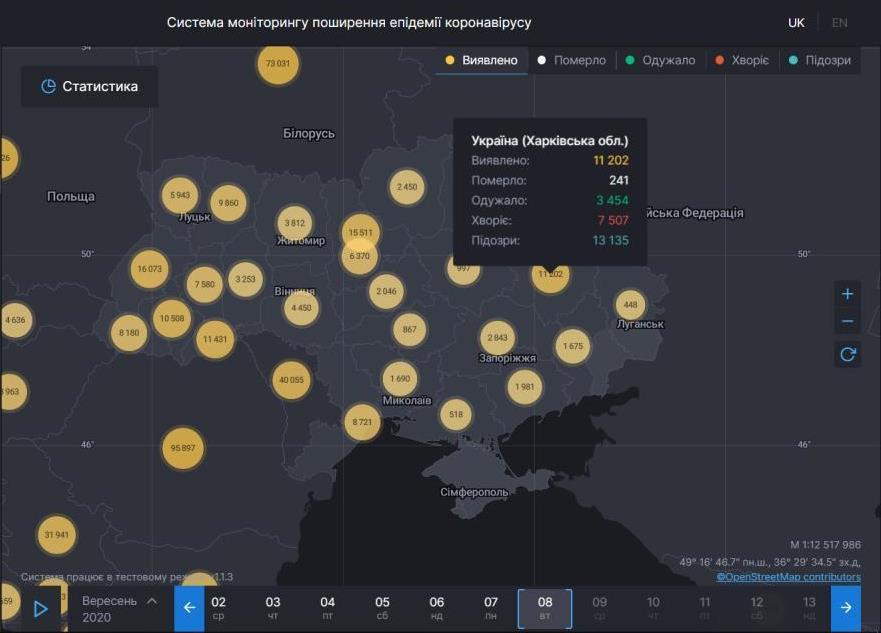Click the 95 897 marker in western Ukraine

click(x=183, y=447)
